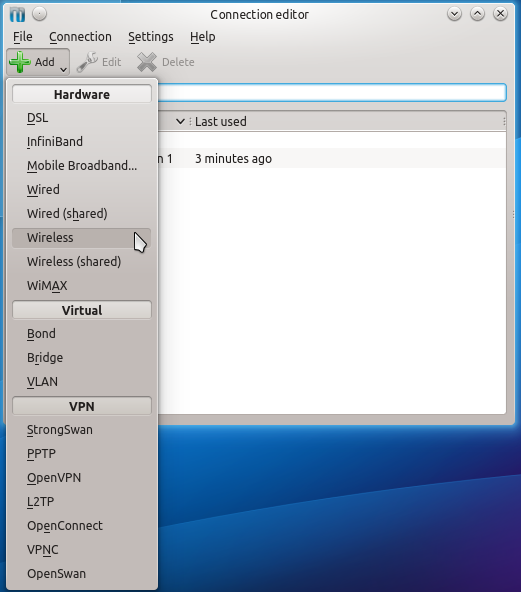Maximize the Connection editor window

[x=477, y=14]
